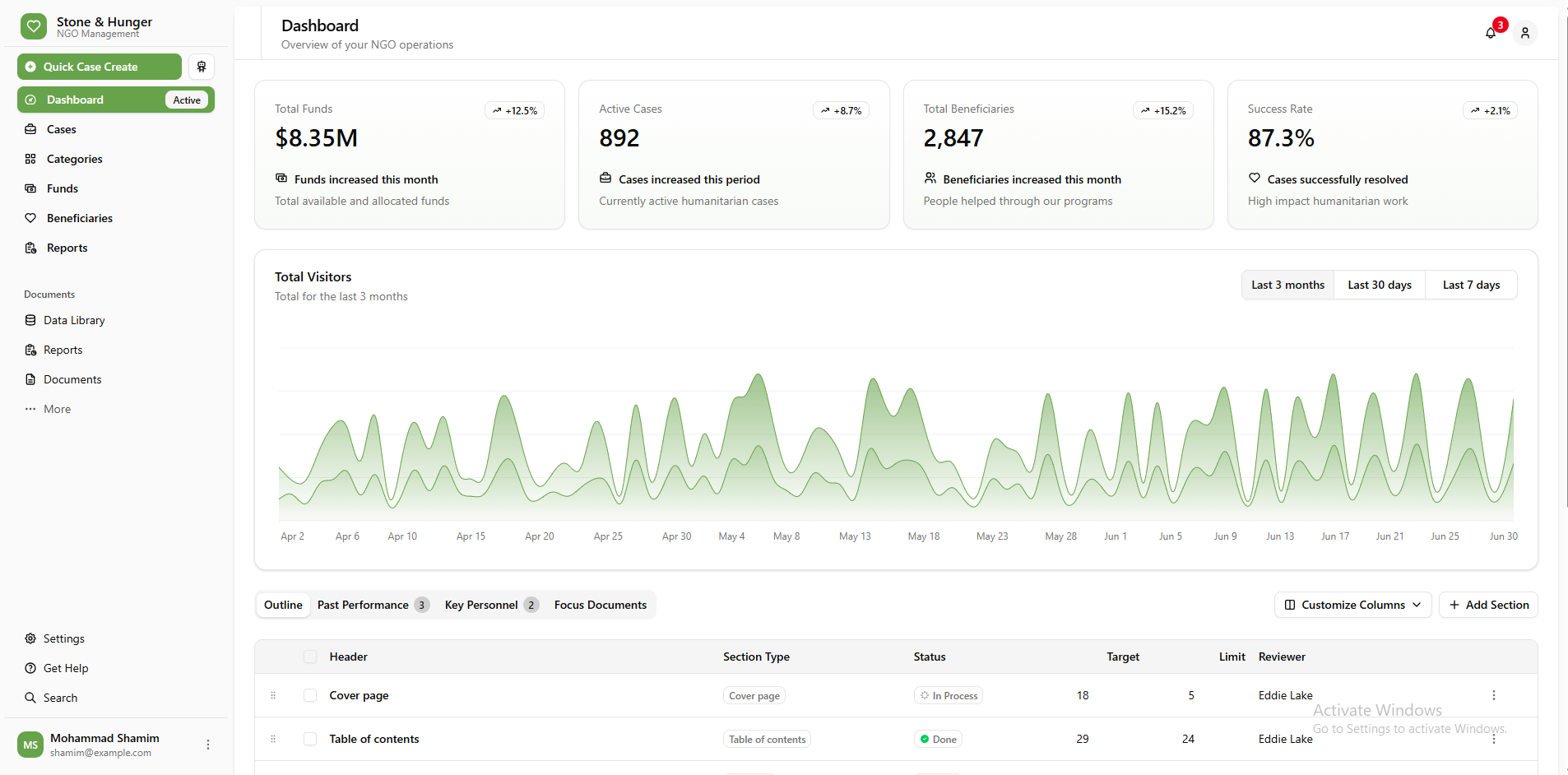The width and height of the screenshot is (1568, 775).
Task: Open the user profile icon at top right
Action: click(1526, 33)
